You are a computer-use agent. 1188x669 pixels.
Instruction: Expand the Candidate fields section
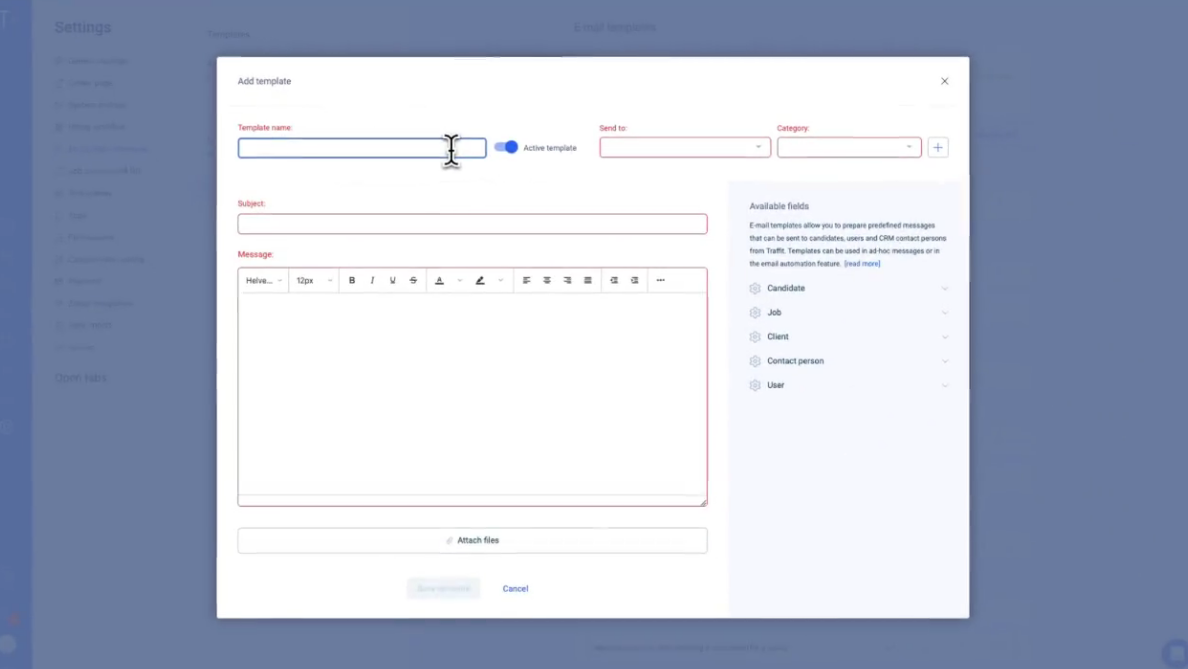pyautogui.click(x=849, y=288)
